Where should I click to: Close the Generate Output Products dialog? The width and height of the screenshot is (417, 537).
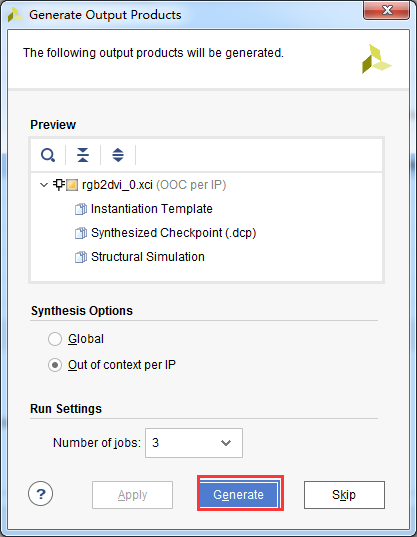[x=387, y=10]
